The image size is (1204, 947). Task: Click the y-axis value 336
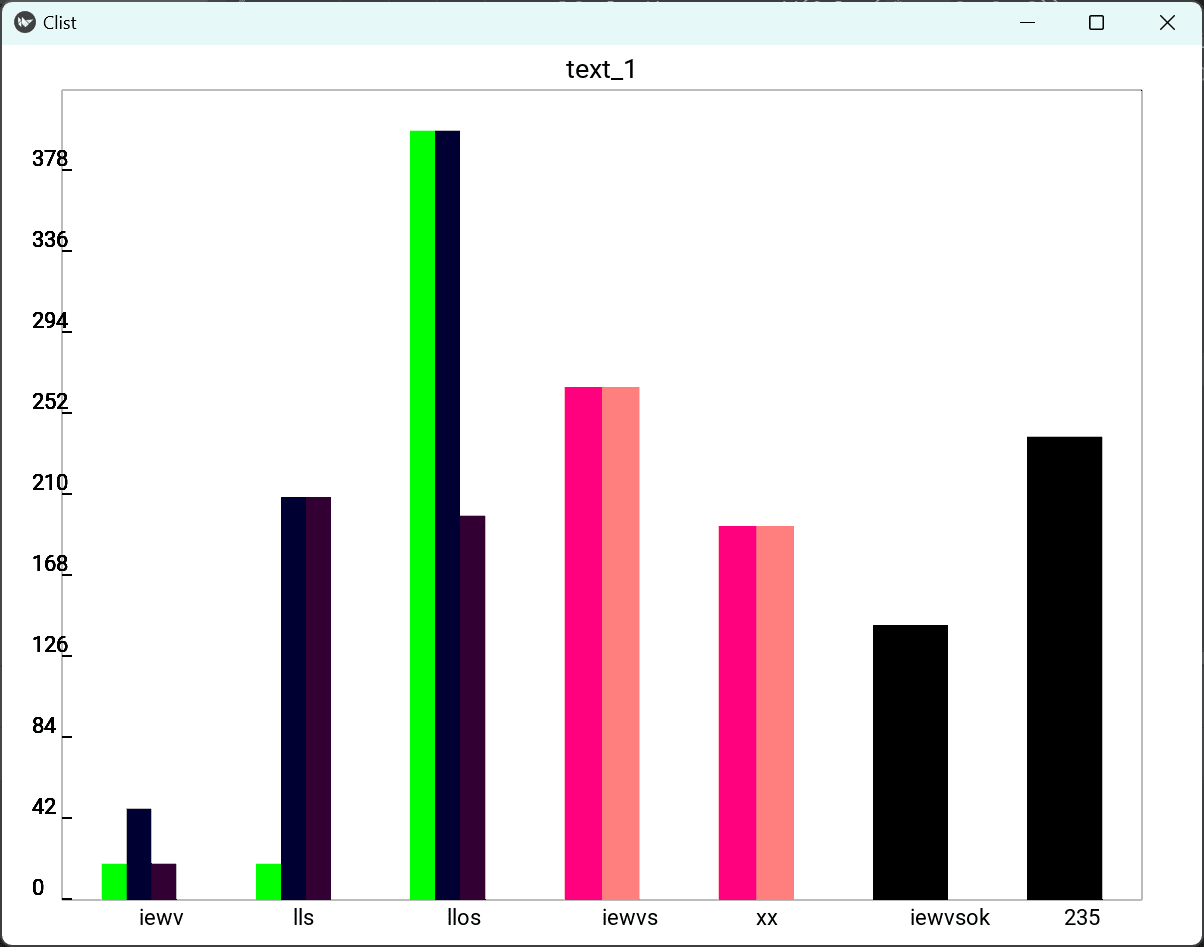[49, 240]
